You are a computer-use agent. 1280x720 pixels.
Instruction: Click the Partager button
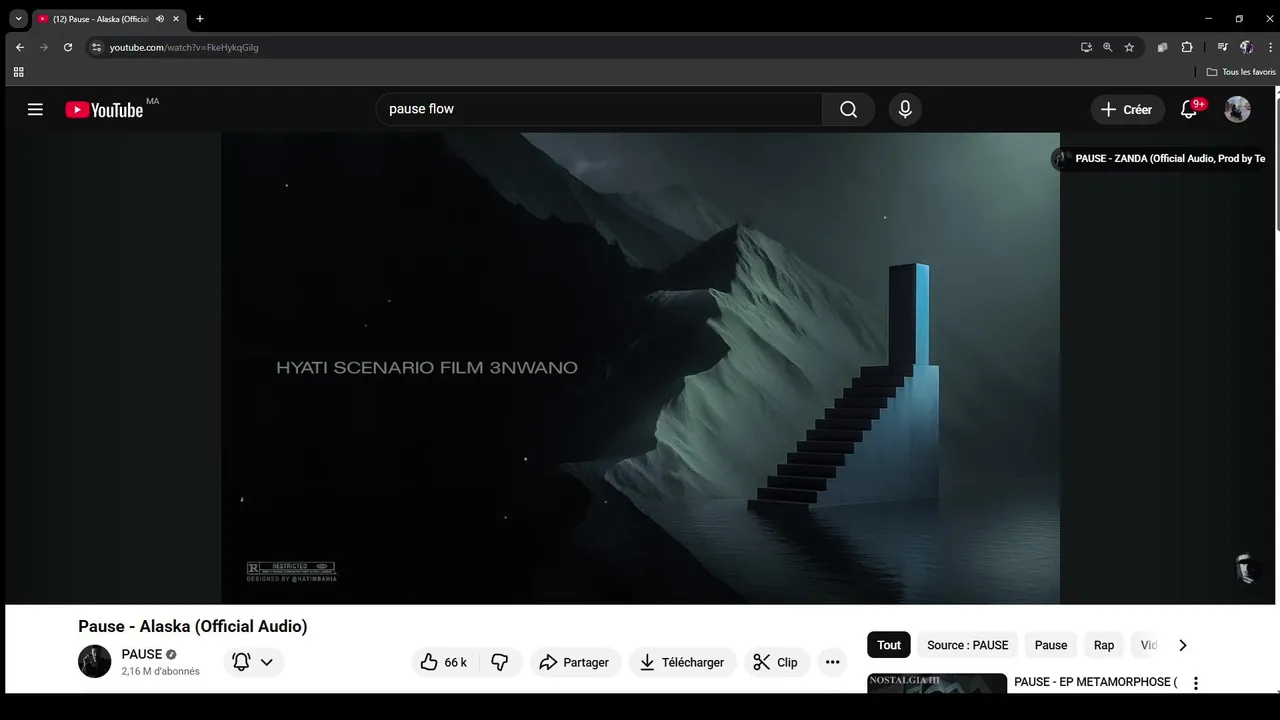click(x=574, y=662)
